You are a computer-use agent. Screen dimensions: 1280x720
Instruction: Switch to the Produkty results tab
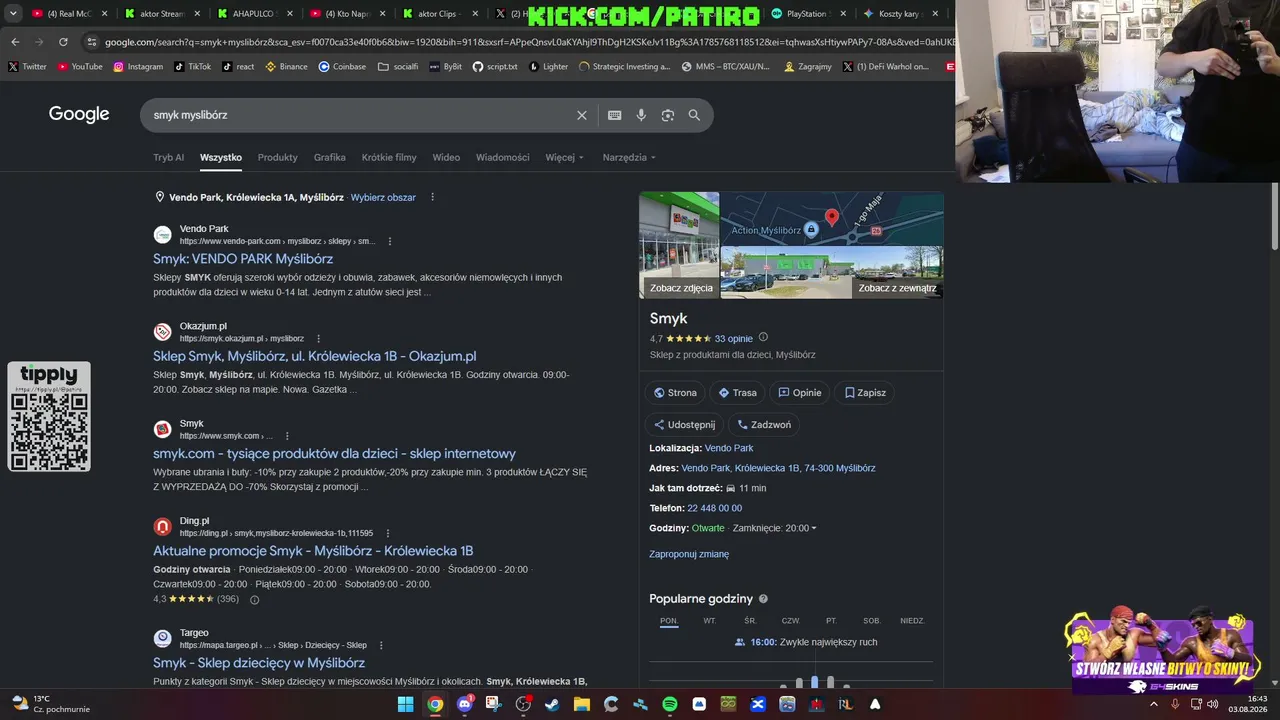point(278,157)
